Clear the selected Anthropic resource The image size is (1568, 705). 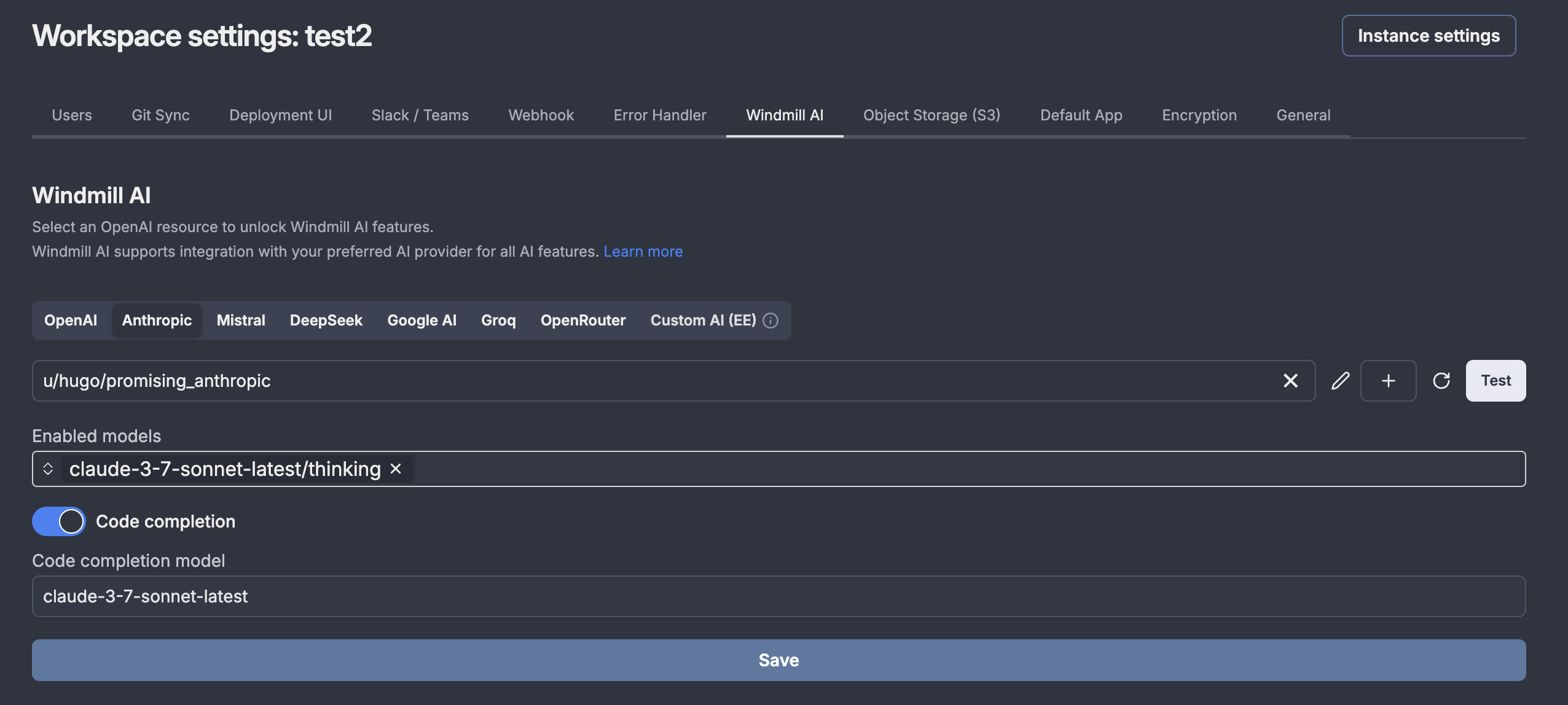click(1290, 381)
